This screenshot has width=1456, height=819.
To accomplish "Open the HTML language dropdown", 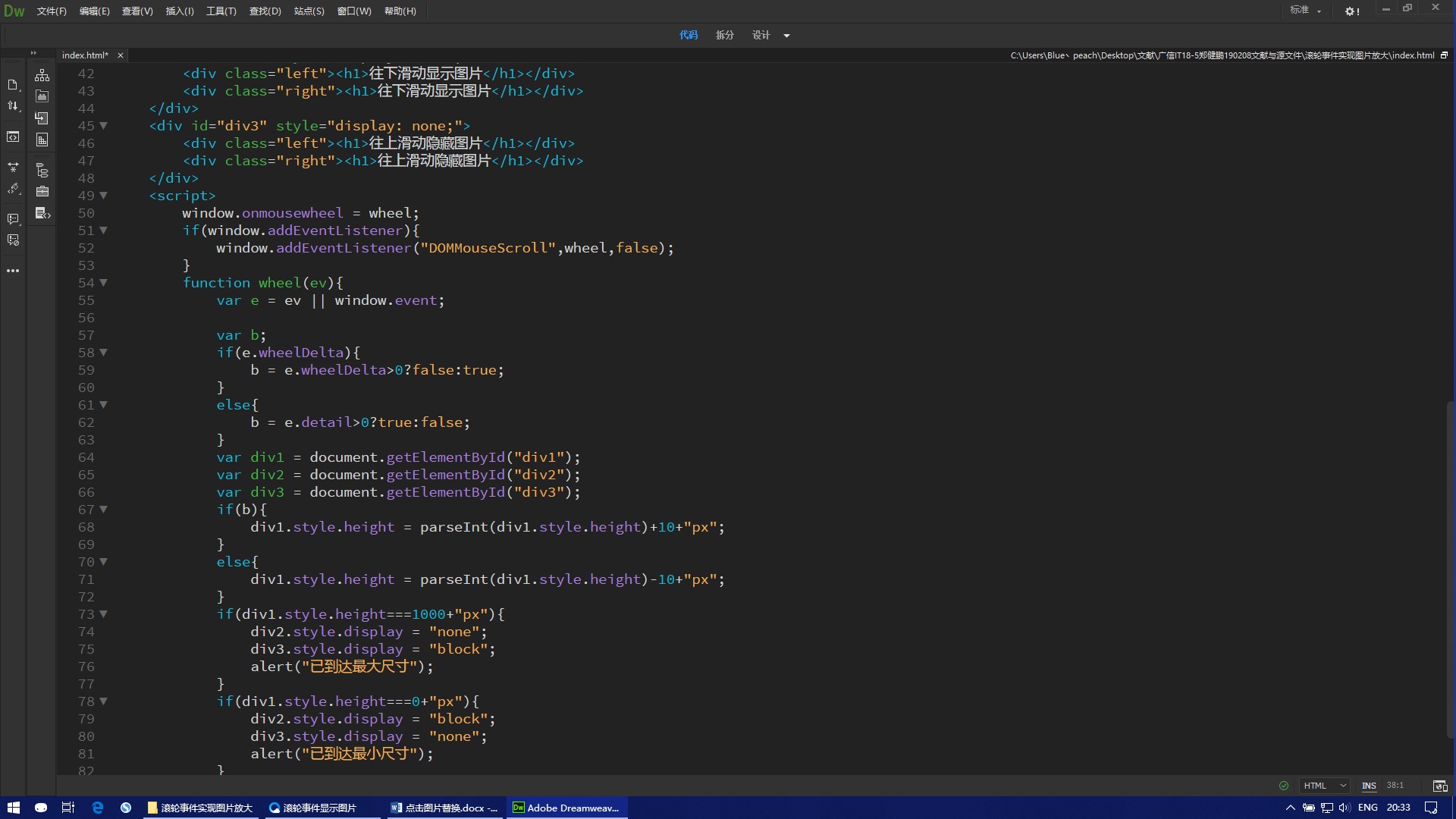I will click(x=1325, y=786).
